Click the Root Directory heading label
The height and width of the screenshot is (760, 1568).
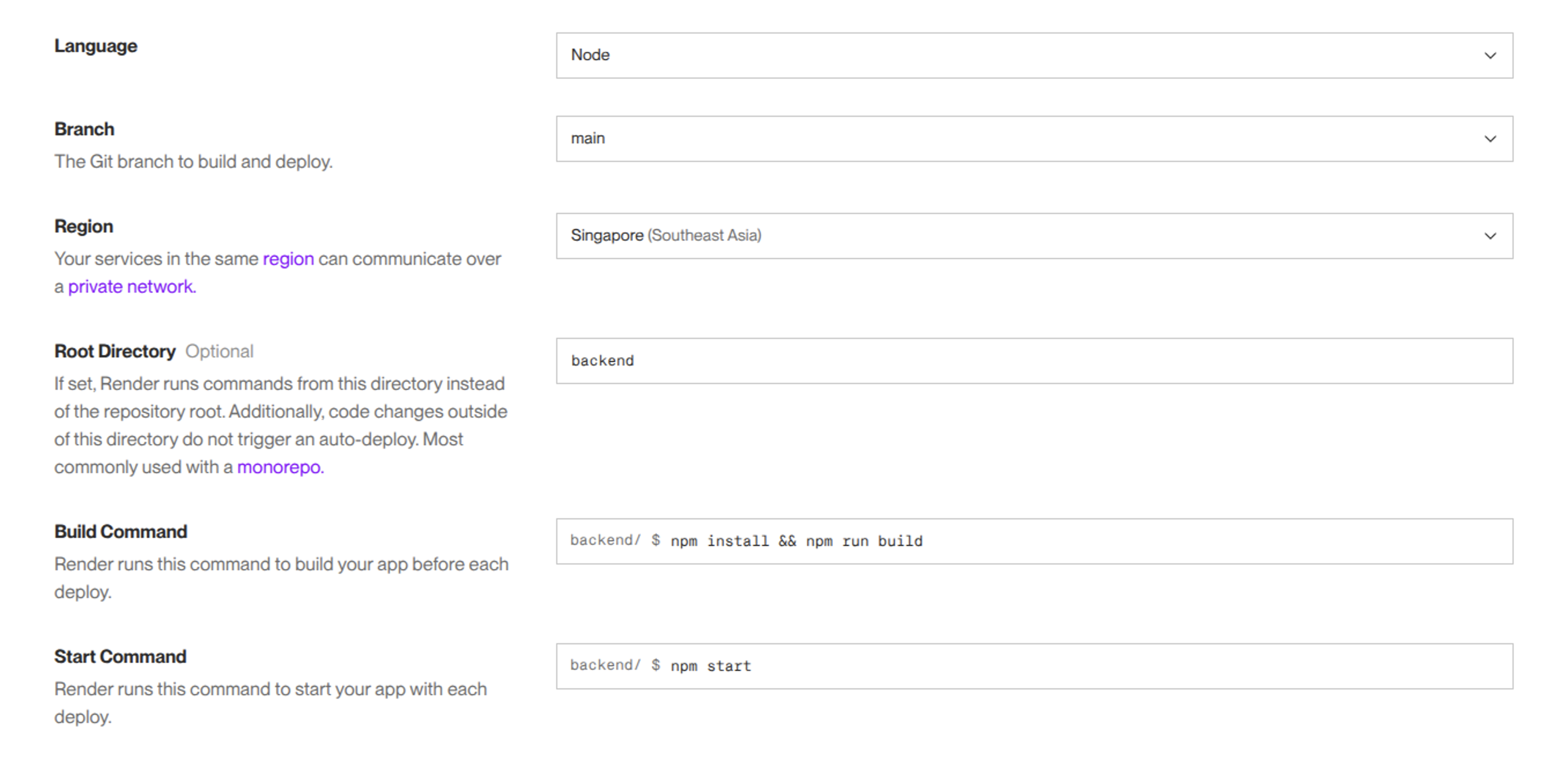click(114, 352)
